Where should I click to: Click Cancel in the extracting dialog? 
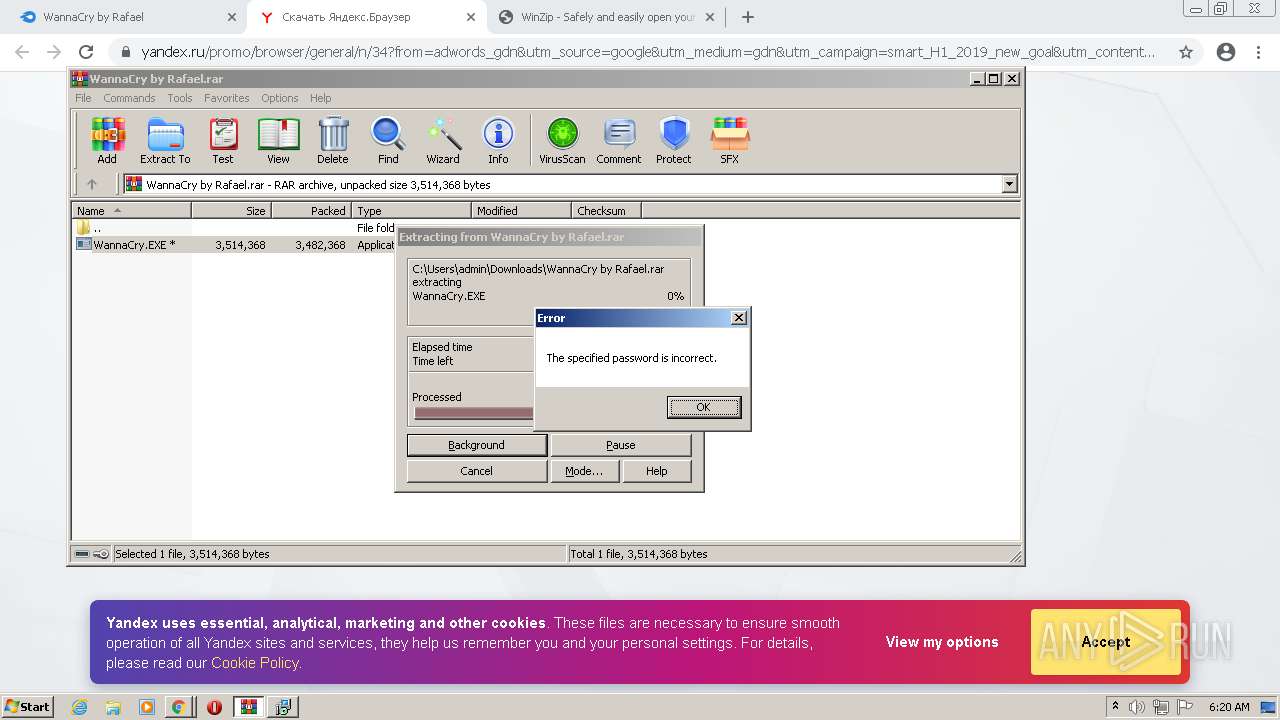coord(476,471)
